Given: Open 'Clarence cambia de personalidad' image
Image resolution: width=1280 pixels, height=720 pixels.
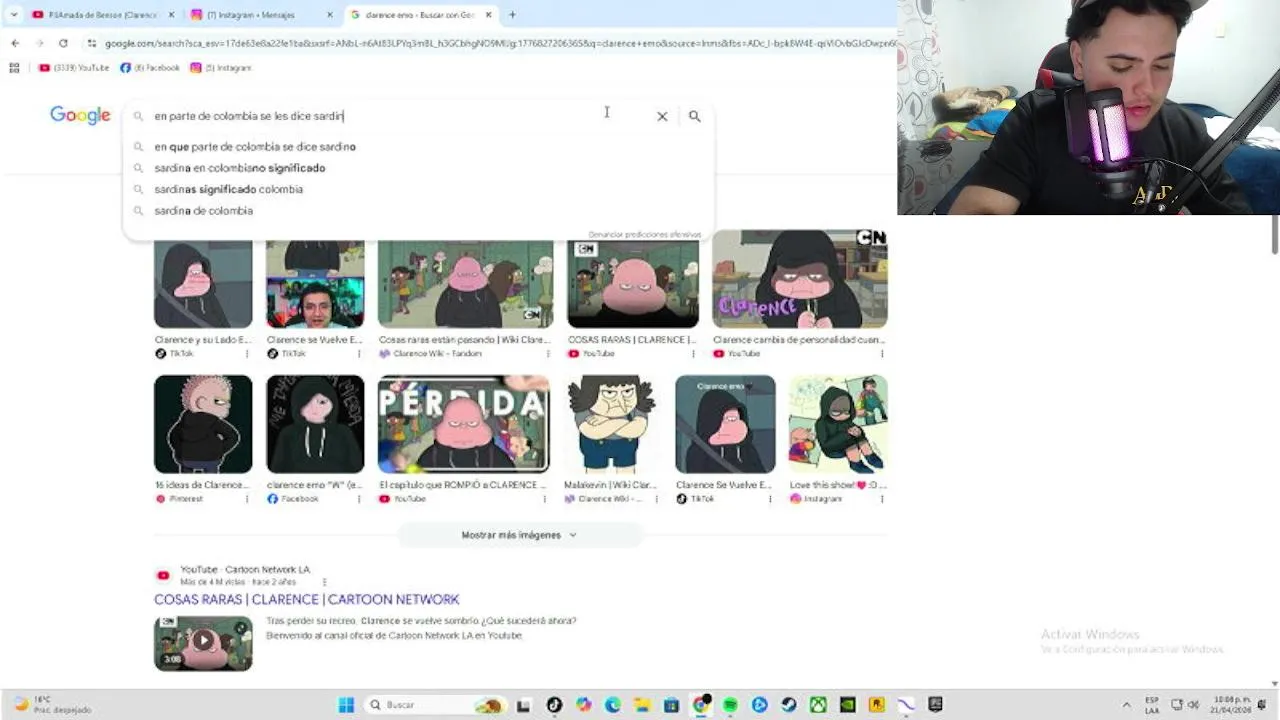Looking at the screenshot, I should [800, 279].
